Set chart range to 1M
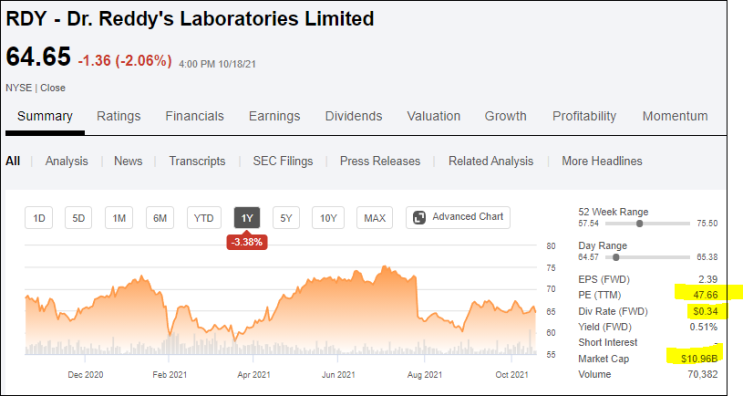The width and height of the screenshot is (743, 396). pyautogui.click(x=119, y=218)
